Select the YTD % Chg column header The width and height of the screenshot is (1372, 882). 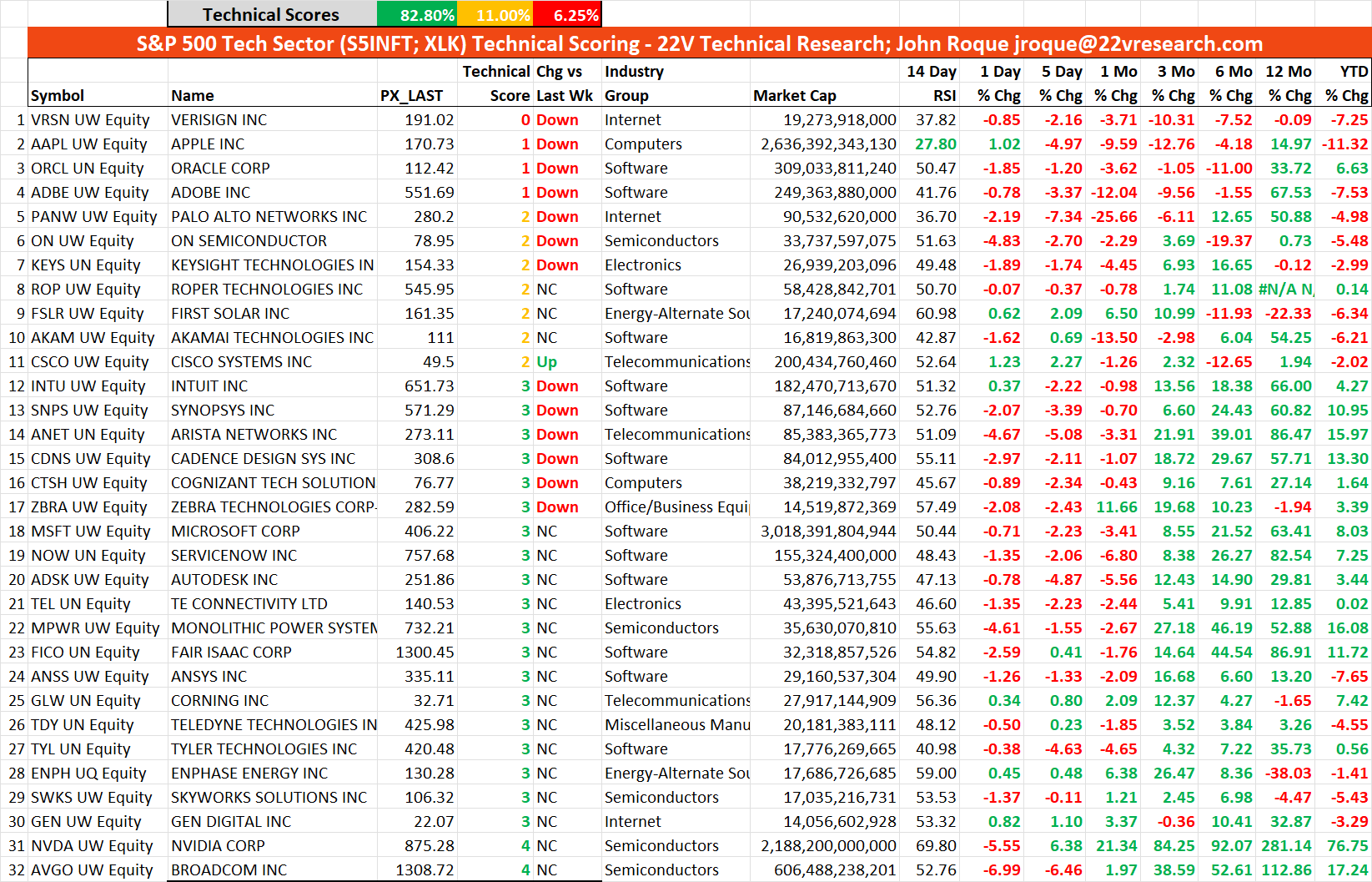pos(1344,83)
